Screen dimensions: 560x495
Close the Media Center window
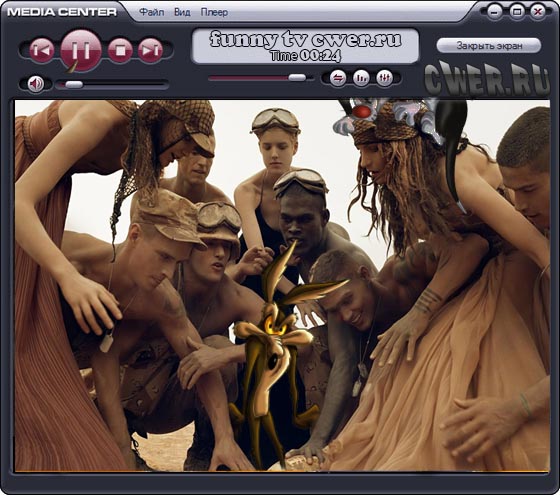pos(538,12)
